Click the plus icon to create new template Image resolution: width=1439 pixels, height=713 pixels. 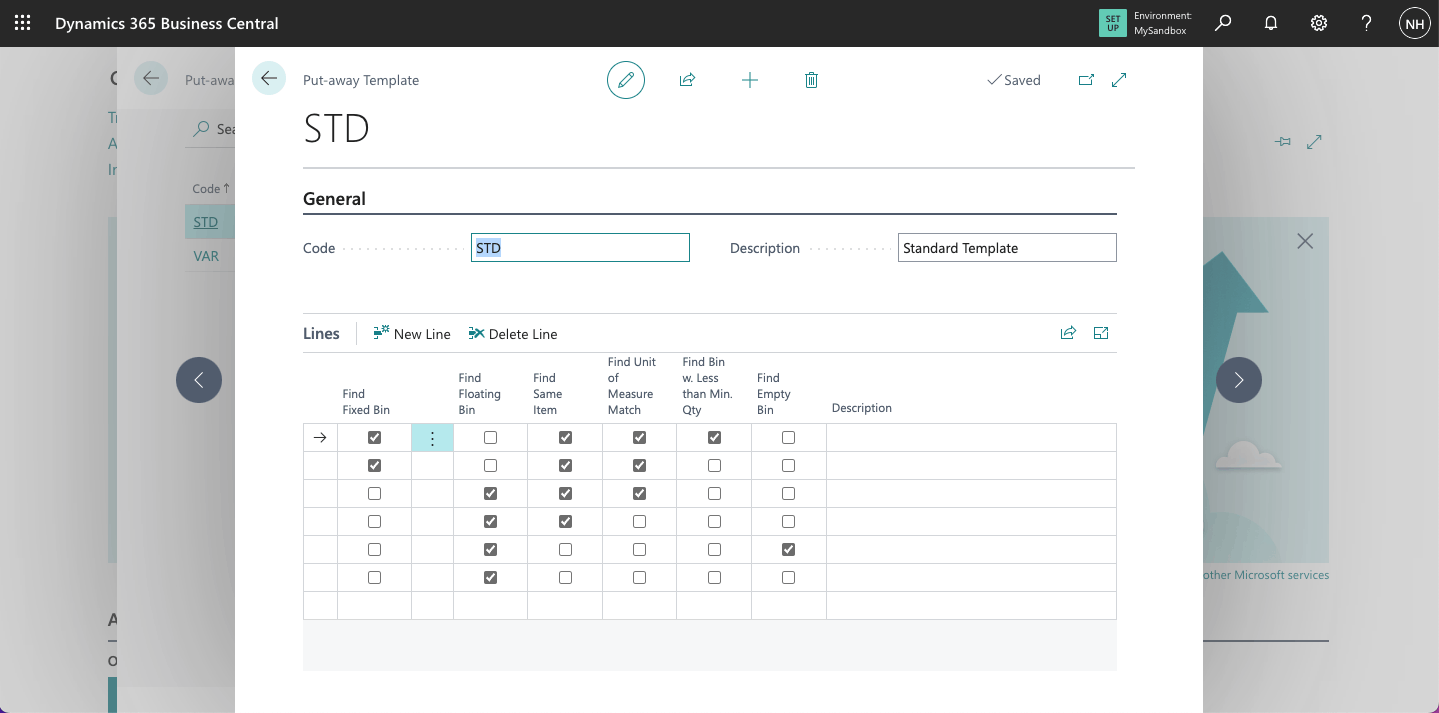coord(750,80)
